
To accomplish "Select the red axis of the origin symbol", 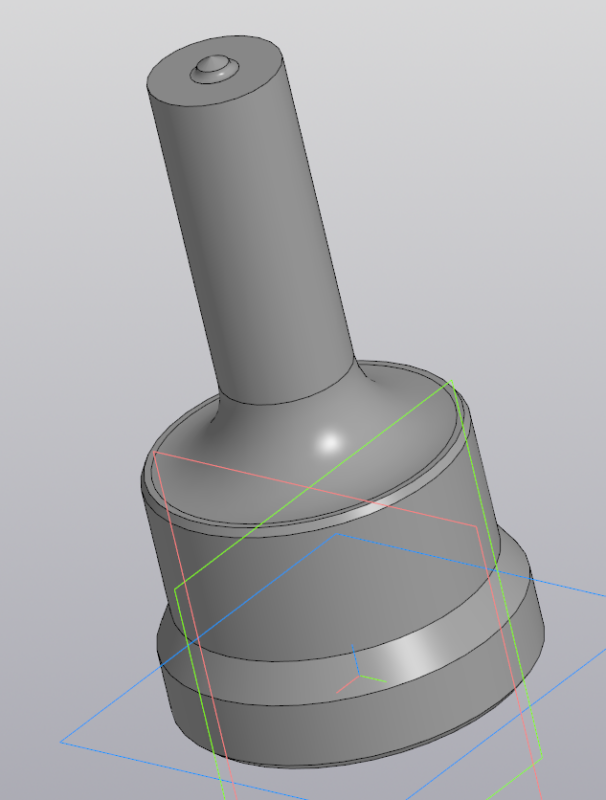I will (345, 687).
